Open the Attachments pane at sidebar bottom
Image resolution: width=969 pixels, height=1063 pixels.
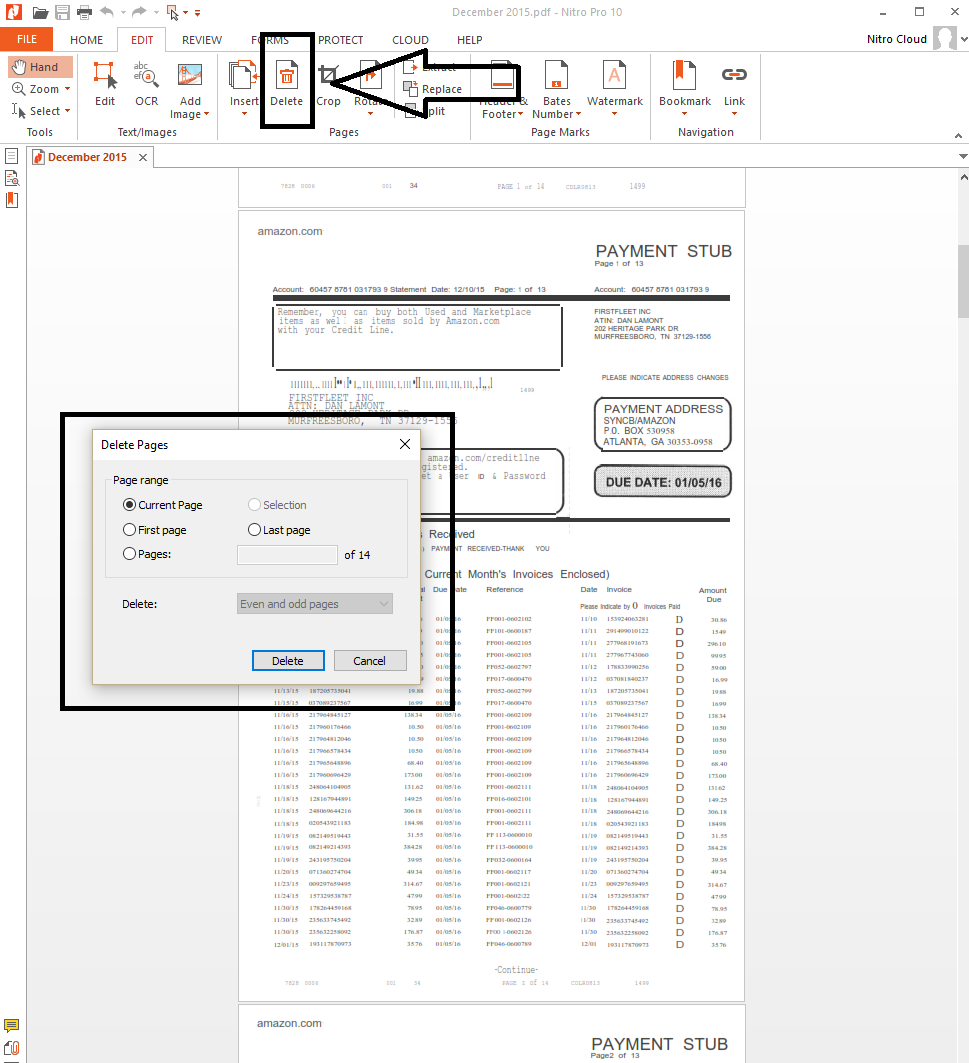[12, 1048]
